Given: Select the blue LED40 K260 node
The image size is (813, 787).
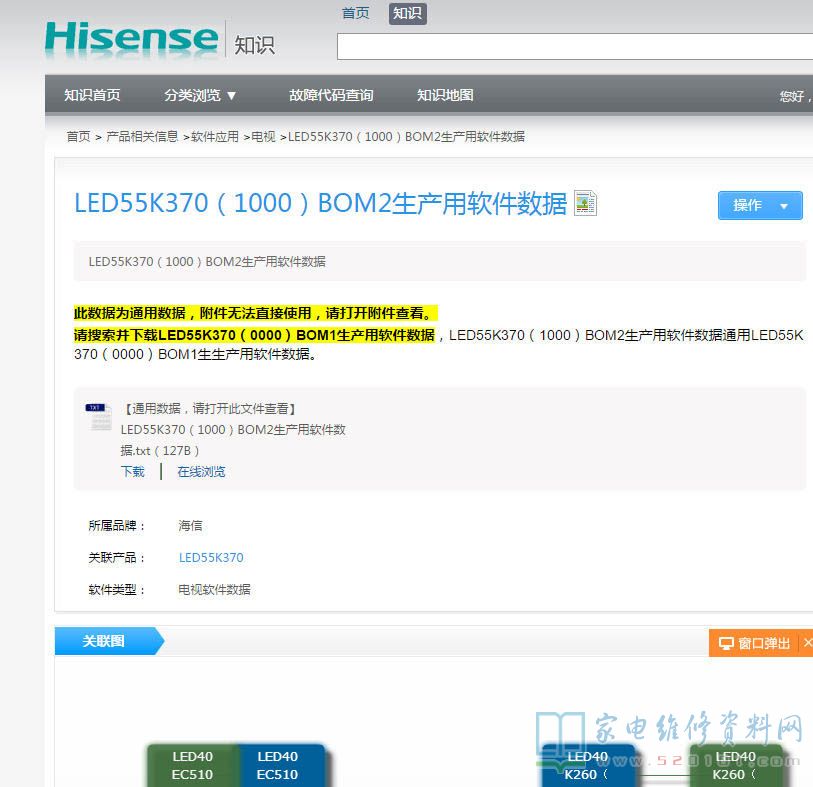Looking at the screenshot, I should 588,765.
